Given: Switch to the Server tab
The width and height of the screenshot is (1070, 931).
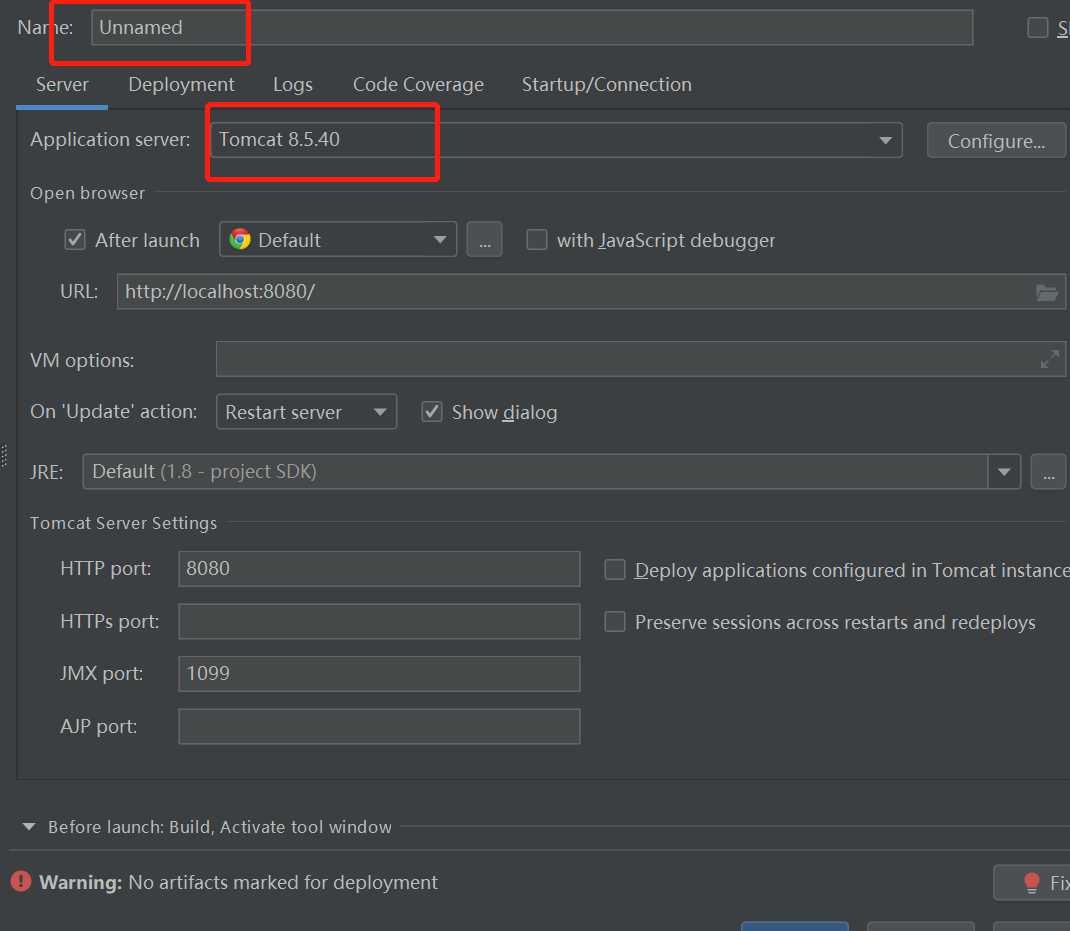Looking at the screenshot, I should coord(62,85).
